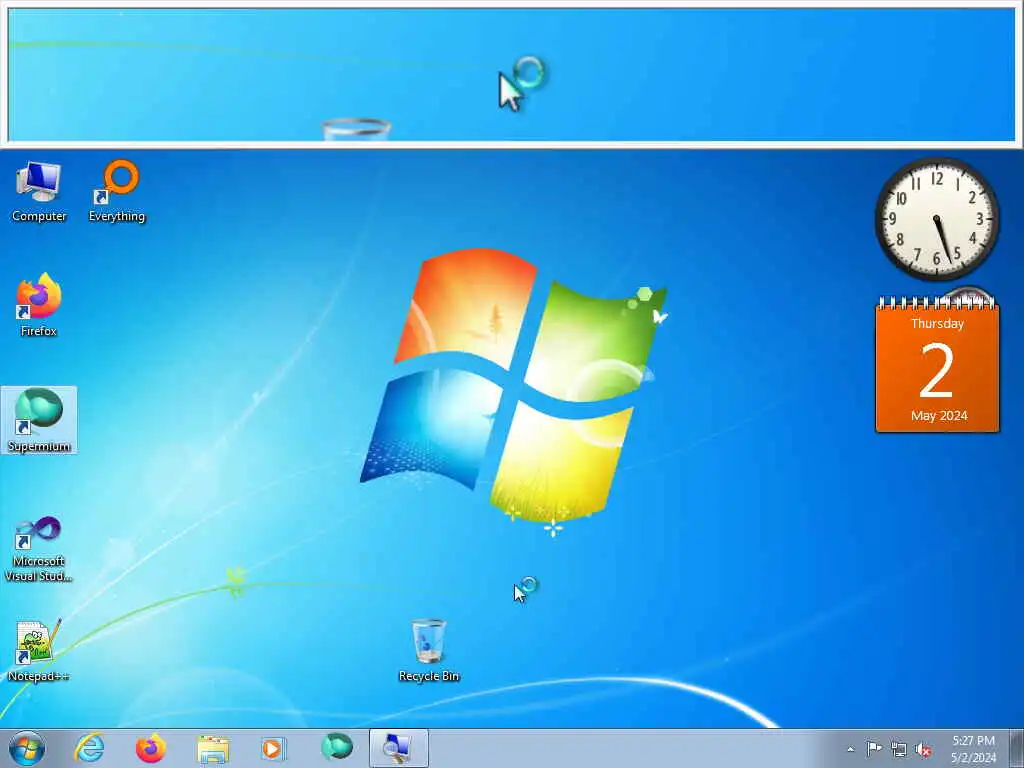Launch Supermium from the taskbar
Screen dimensions: 1024x768
tap(337, 747)
